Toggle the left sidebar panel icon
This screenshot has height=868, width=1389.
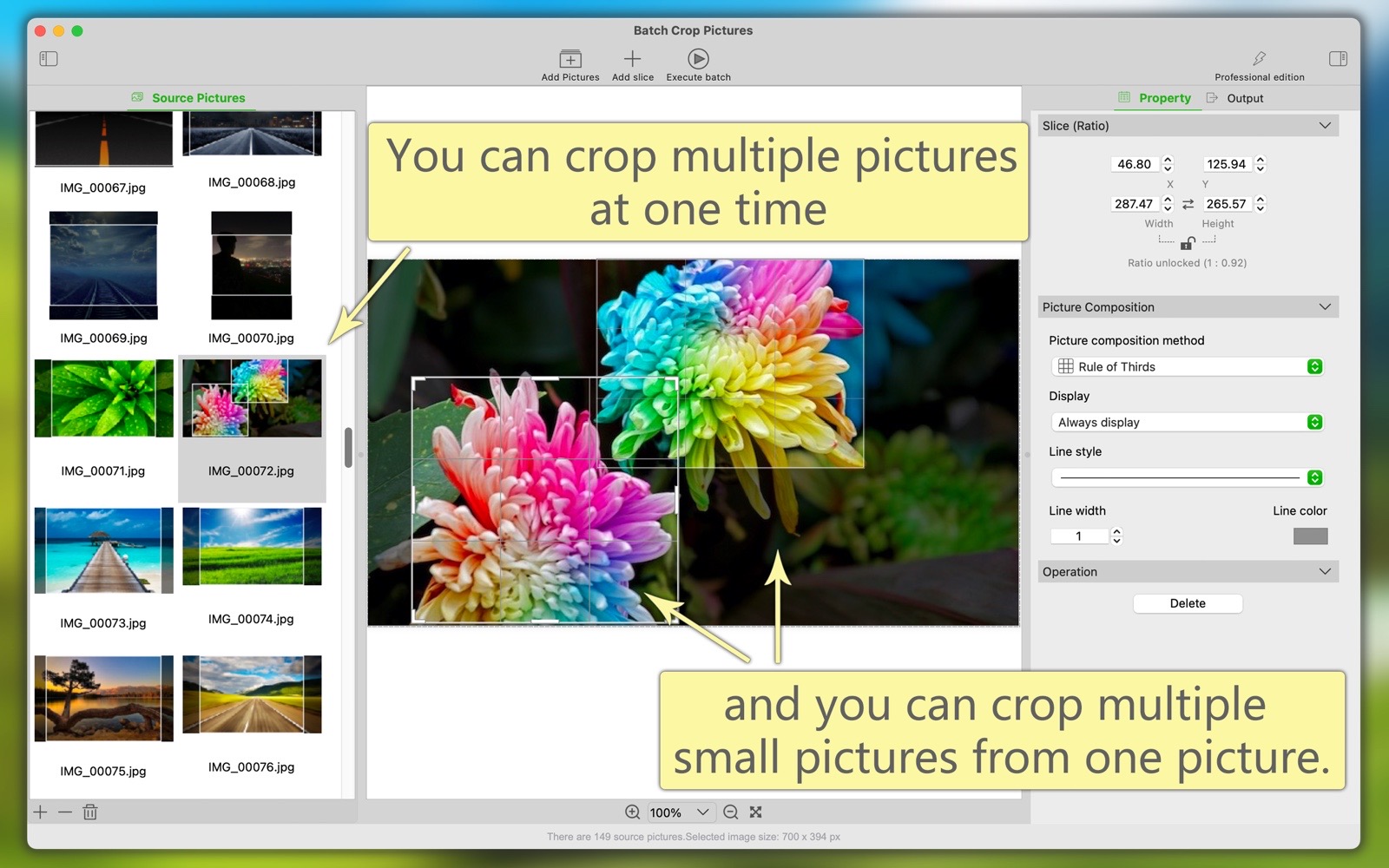[x=49, y=59]
